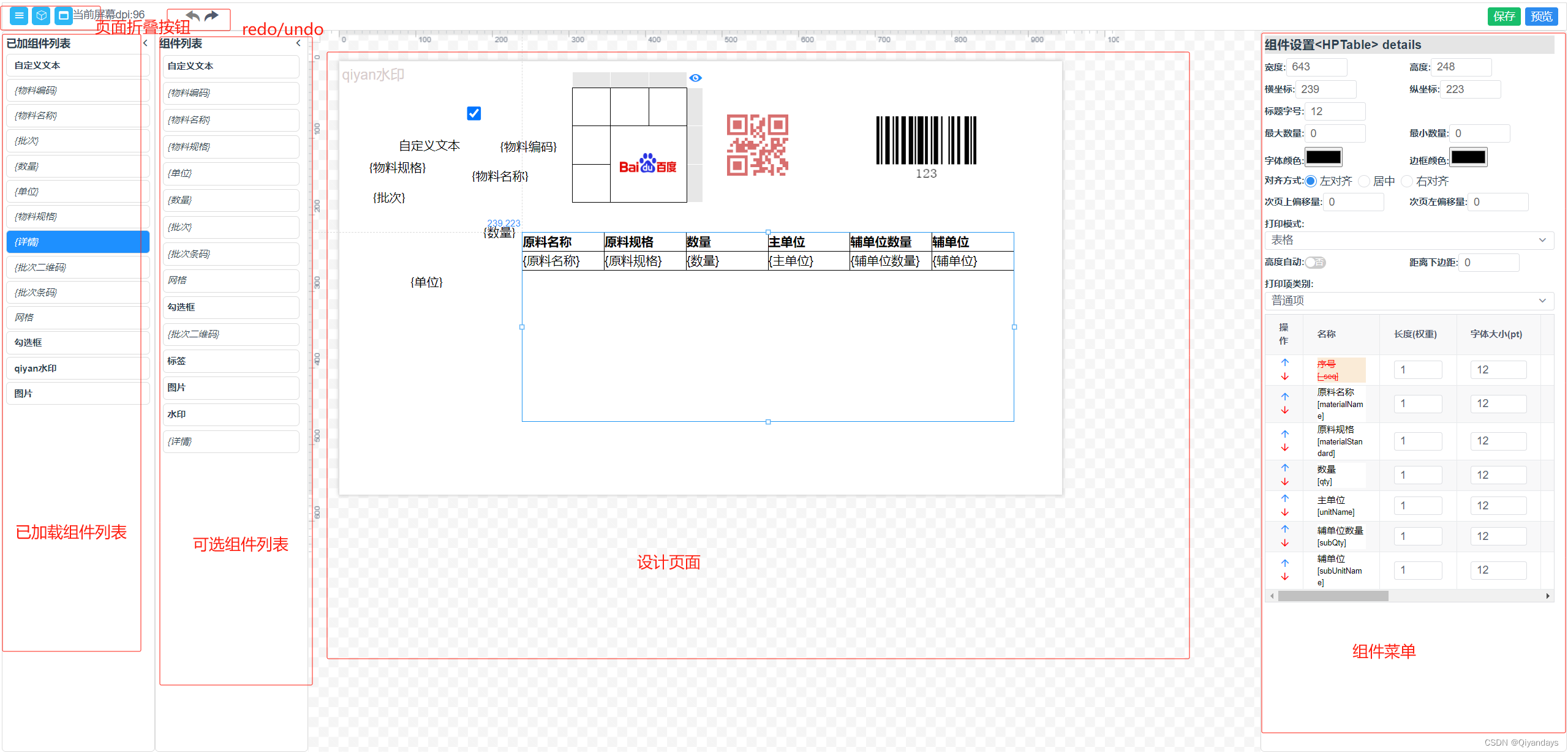Click the 自定义文本 element on canvas

tap(429, 146)
